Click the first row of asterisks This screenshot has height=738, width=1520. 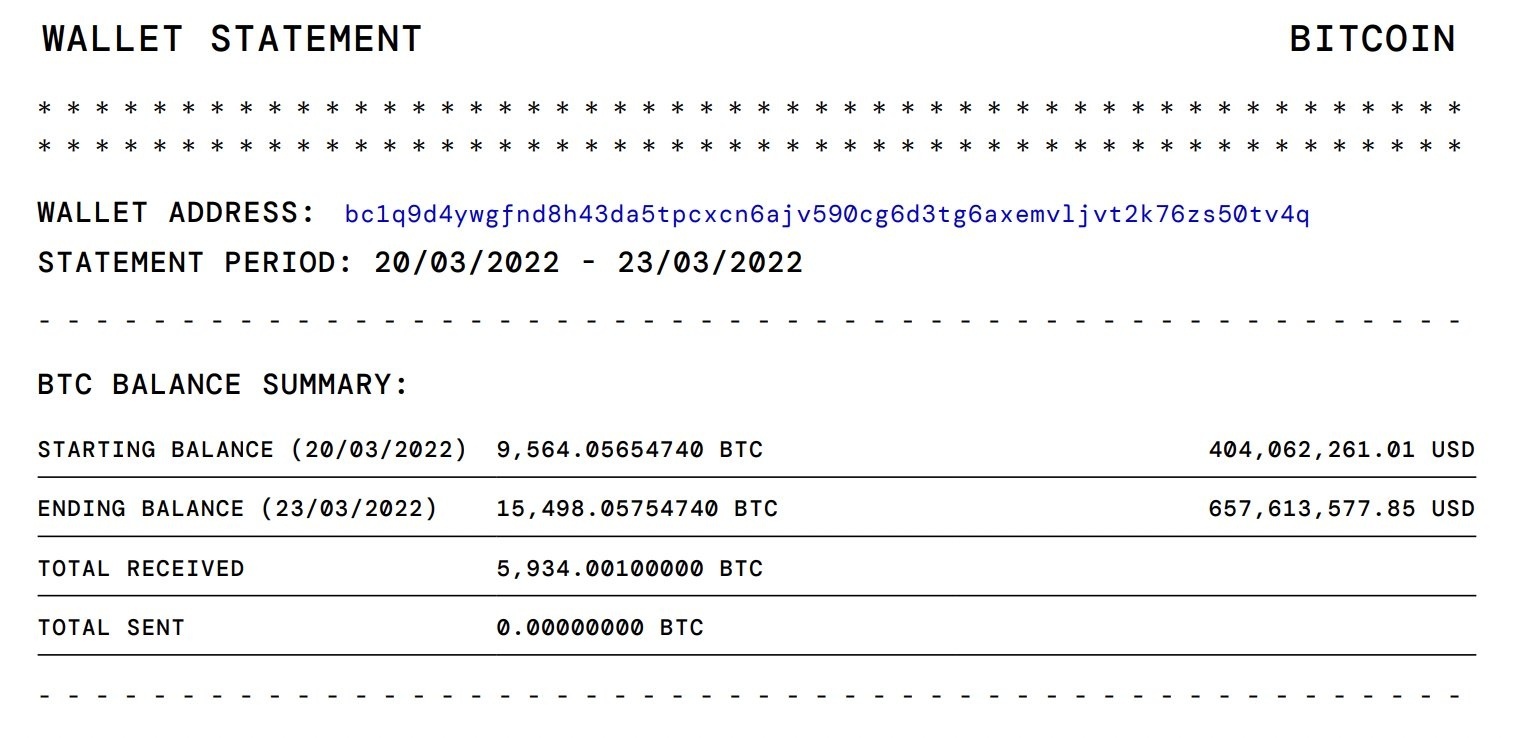coord(749,108)
